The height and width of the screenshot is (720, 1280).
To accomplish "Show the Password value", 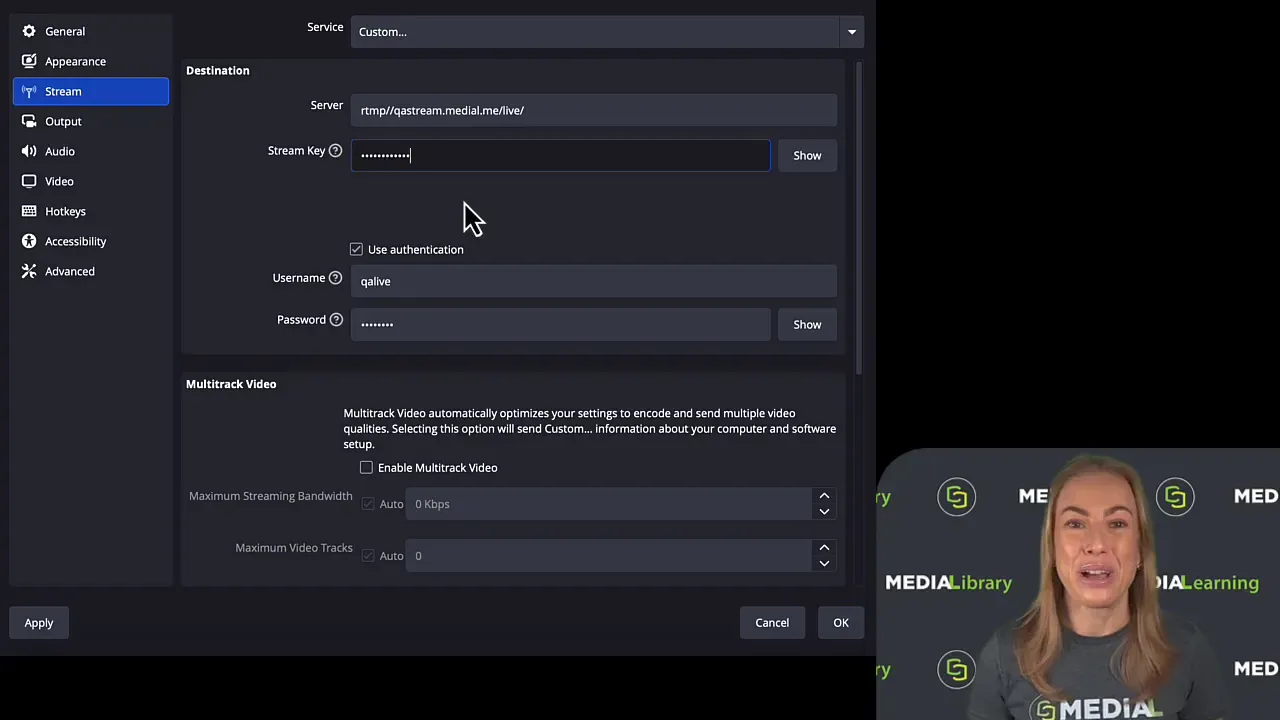I will pos(807,324).
